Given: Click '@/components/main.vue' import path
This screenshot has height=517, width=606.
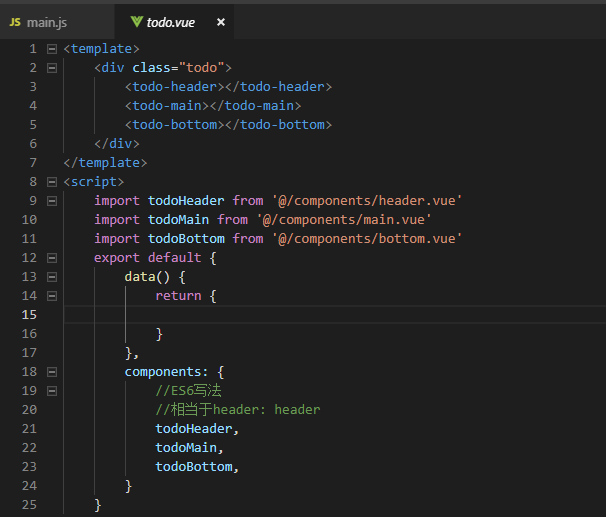Looking at the screenshot, I should pos(344,220).
